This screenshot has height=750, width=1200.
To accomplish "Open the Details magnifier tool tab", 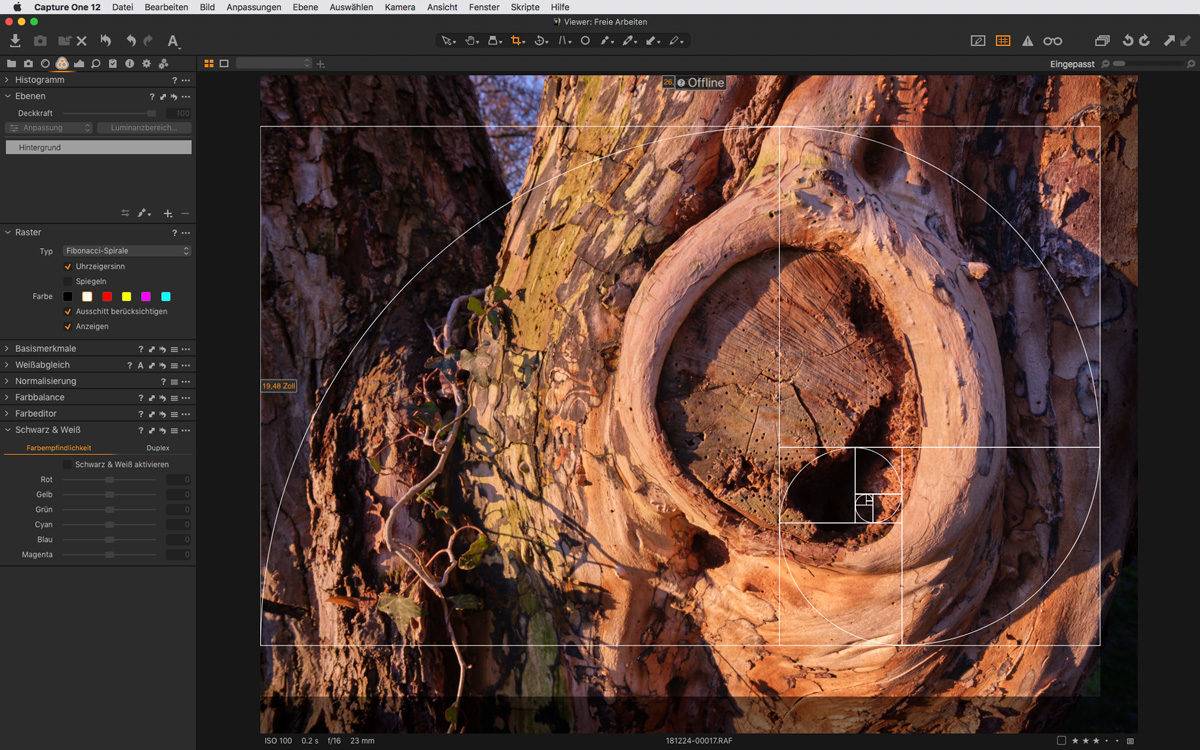I will tap(96, 63).
